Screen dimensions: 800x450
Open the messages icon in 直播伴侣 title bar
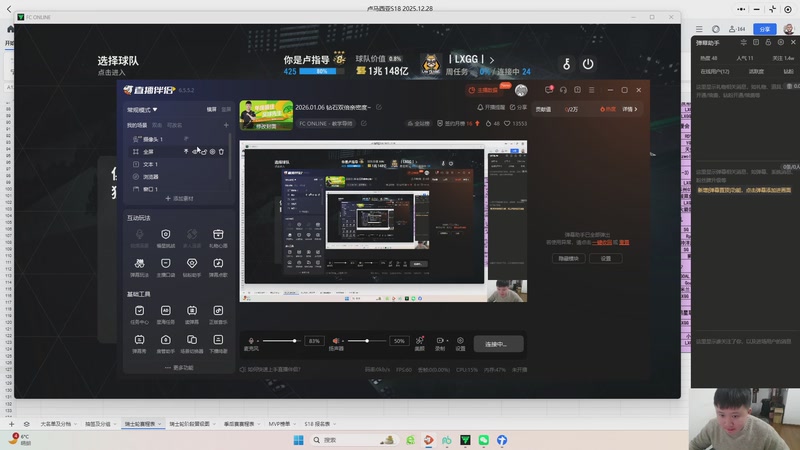click(549, 90)
